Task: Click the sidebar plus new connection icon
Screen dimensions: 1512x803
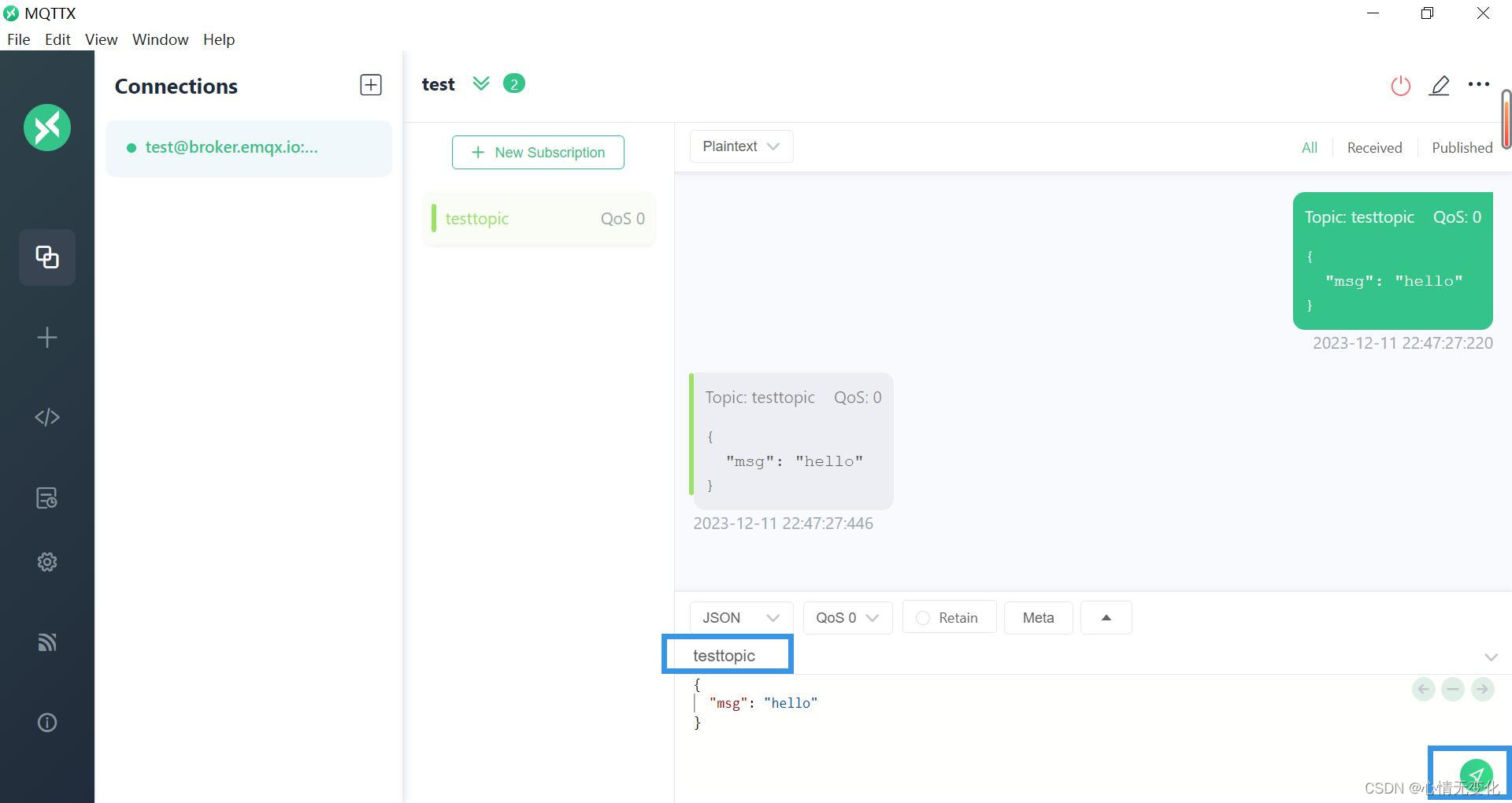Action: point(47,338)
